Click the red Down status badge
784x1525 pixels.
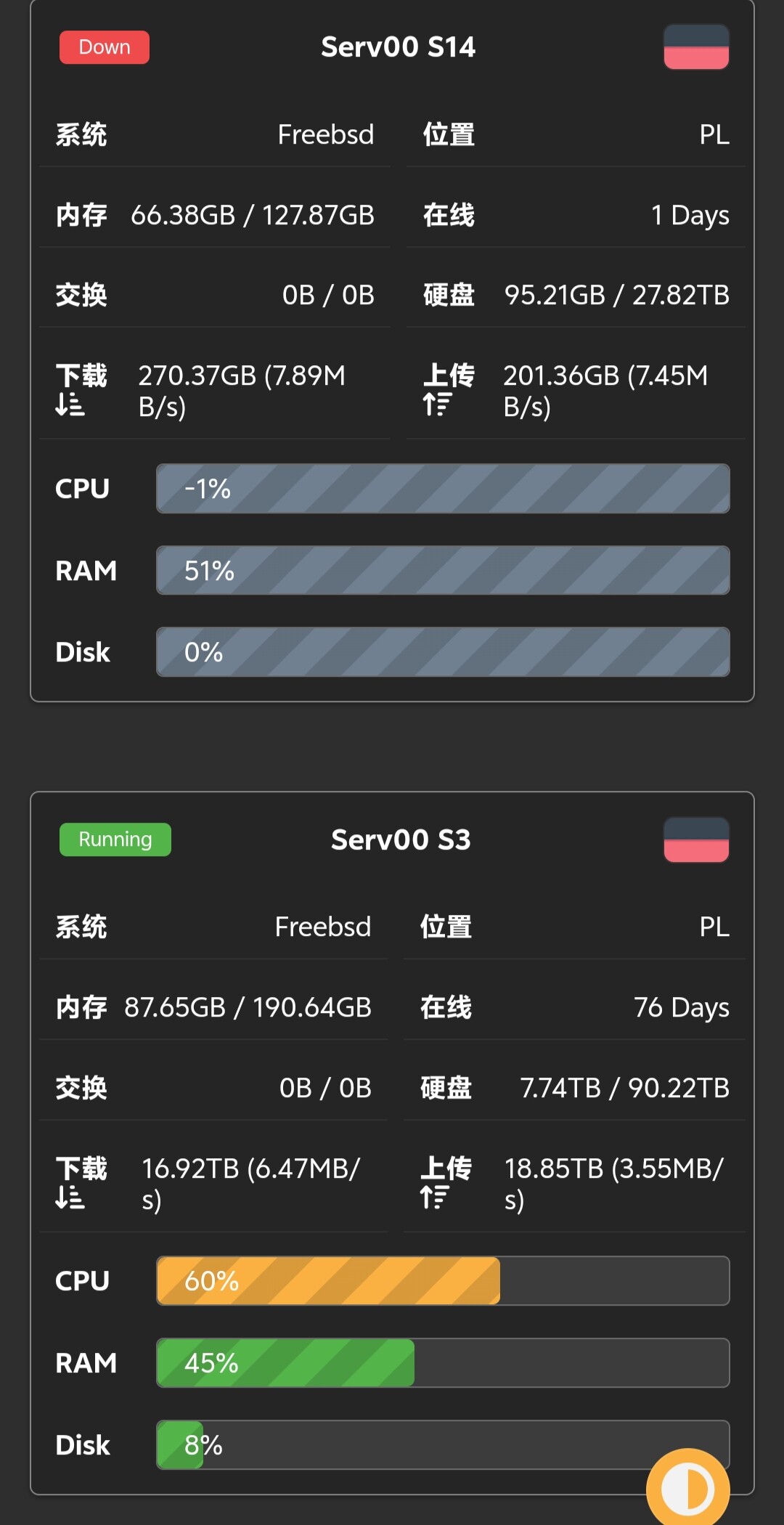pyautogui.click(x=105, y=47)
